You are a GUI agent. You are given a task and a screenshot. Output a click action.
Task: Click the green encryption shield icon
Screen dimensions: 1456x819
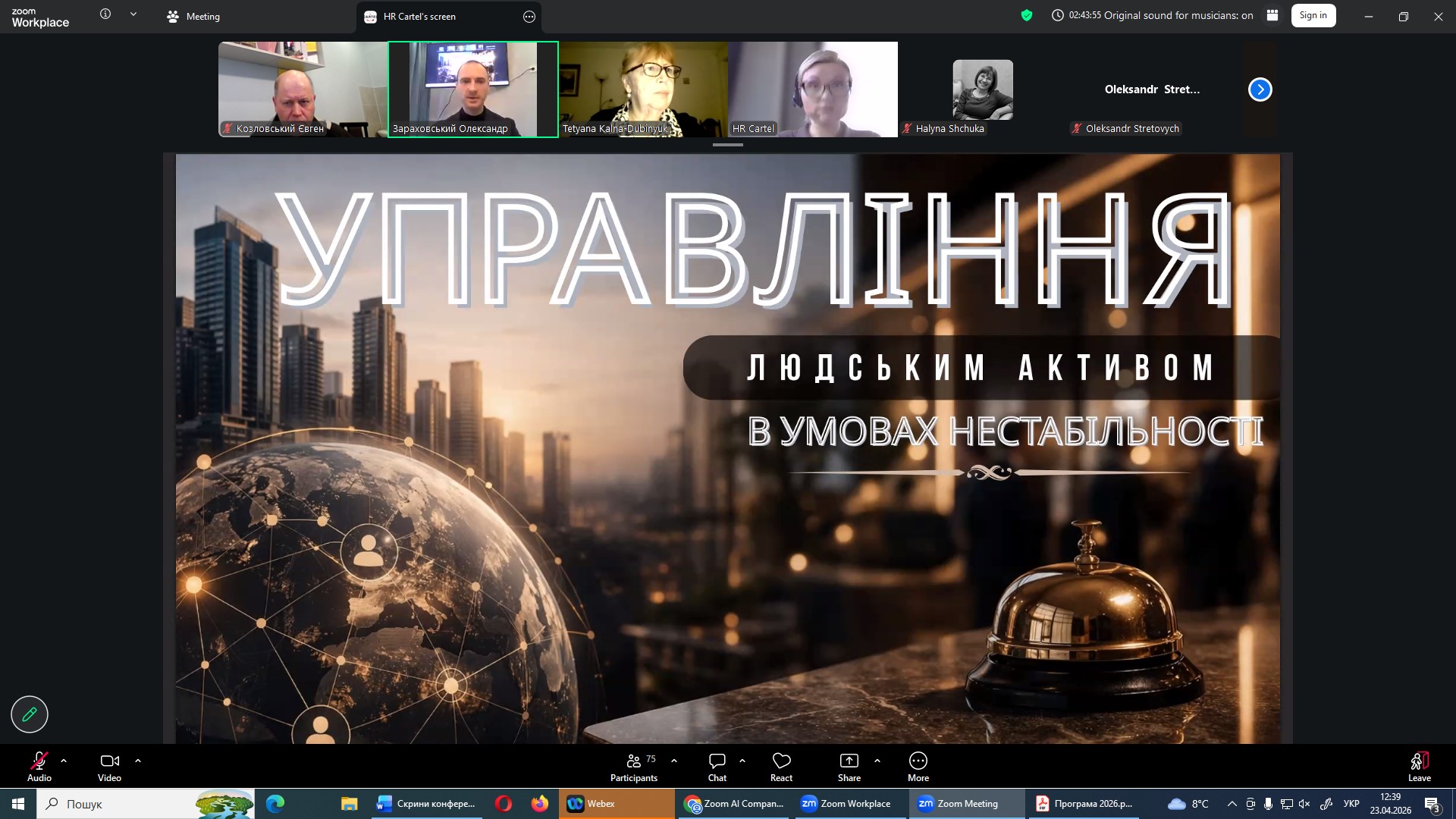1027,15
